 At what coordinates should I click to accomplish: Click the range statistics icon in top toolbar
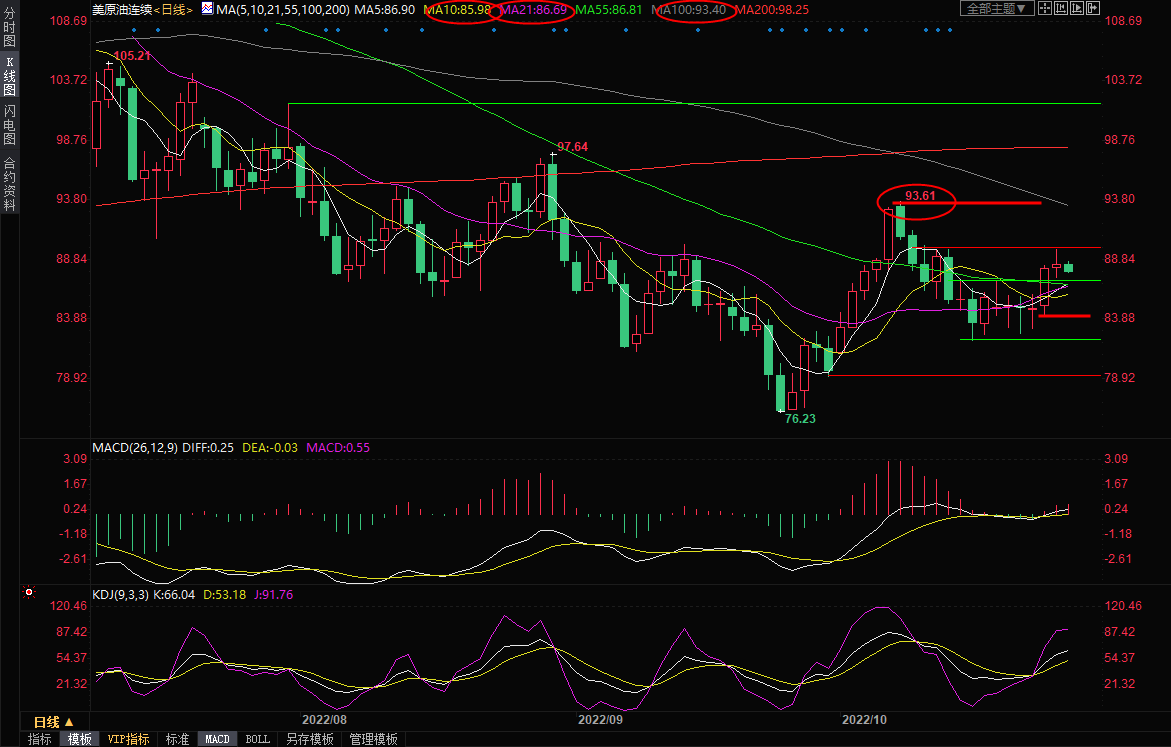(1061, 8)
